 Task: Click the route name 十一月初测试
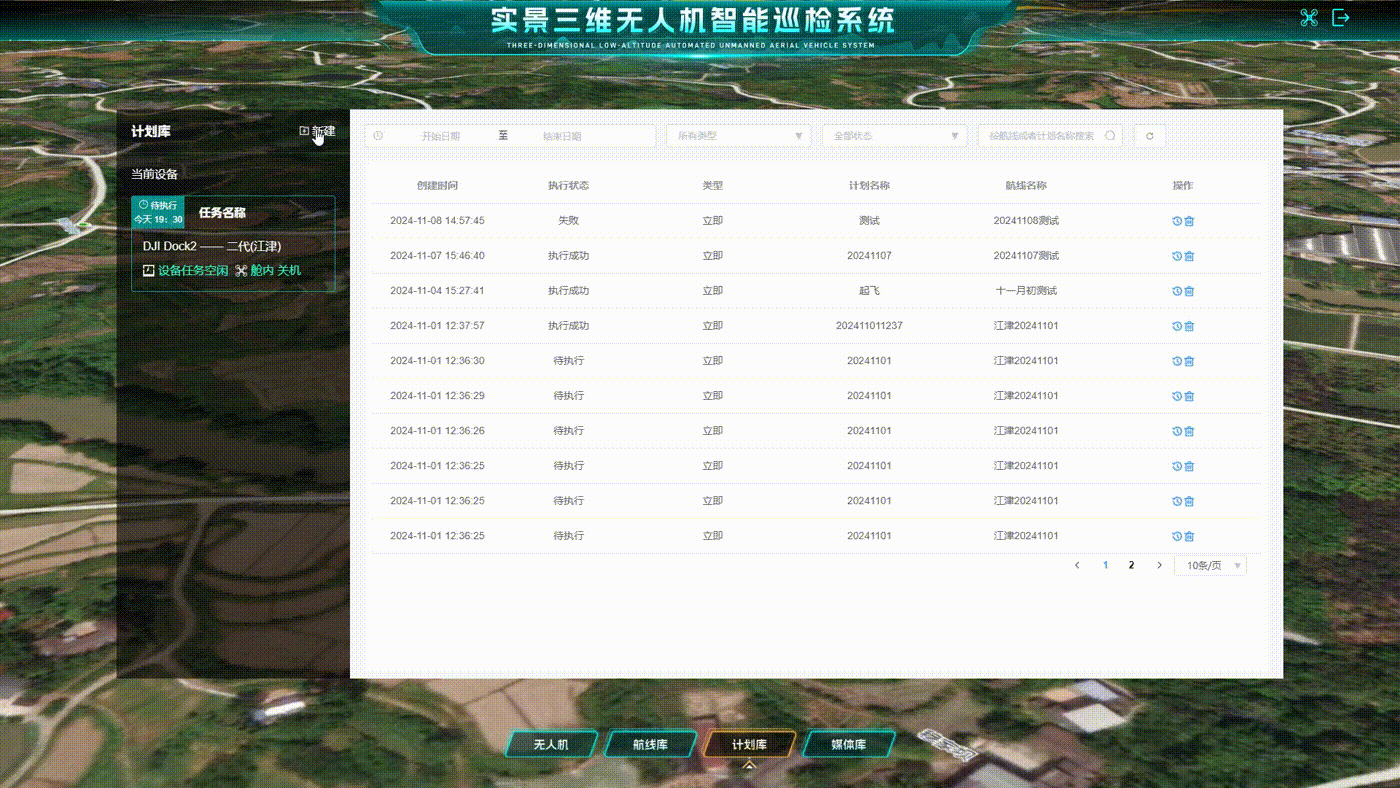tap(1026, 291)
